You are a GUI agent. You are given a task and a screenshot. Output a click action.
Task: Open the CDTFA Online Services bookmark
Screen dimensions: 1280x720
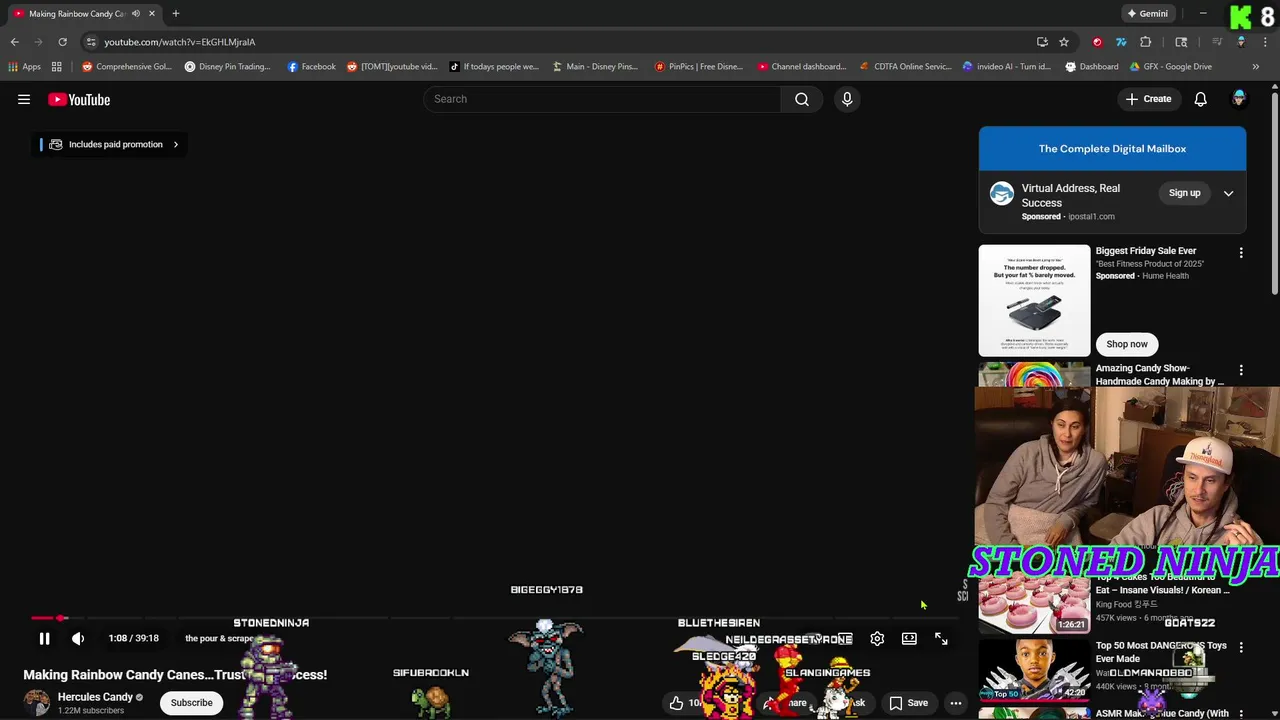coord(906,67)
